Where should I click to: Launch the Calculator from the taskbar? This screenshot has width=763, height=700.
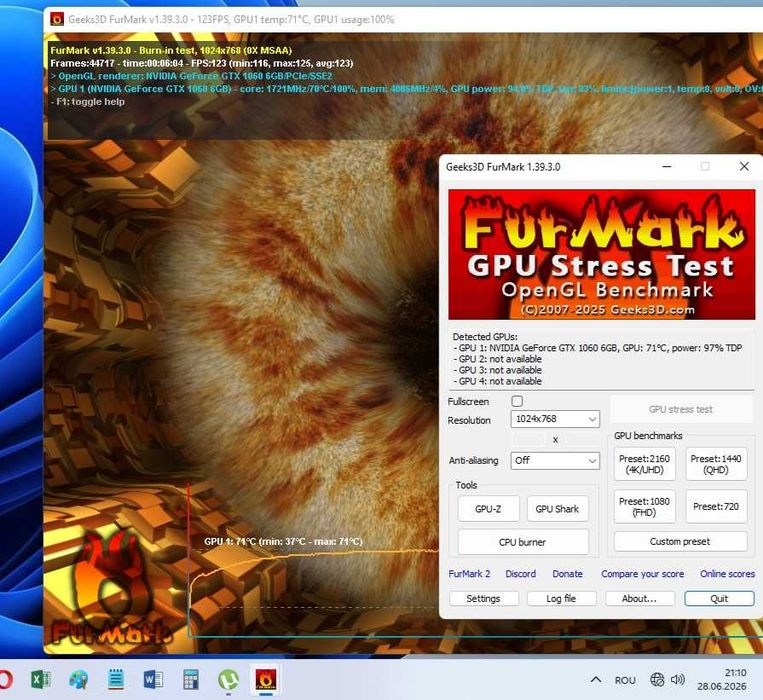(x=191, y=679)
